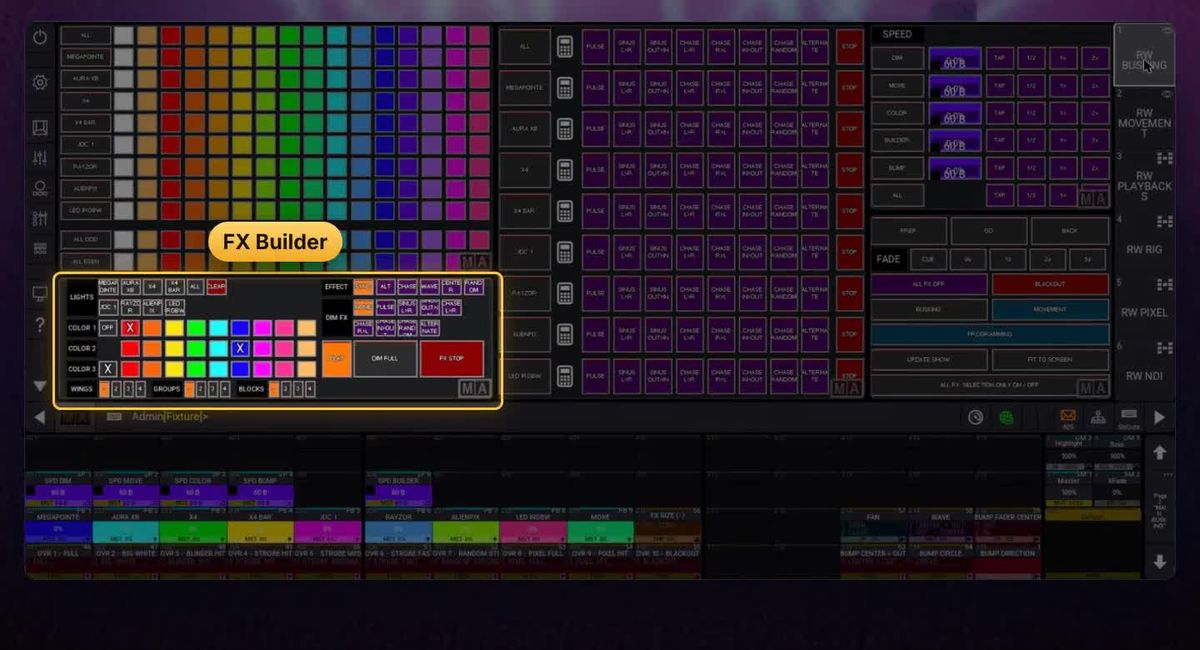This screenshot has width=1200, height=650.
Task: Toggle WINGS option 4 in FX Builder
Action: (140, 389)
